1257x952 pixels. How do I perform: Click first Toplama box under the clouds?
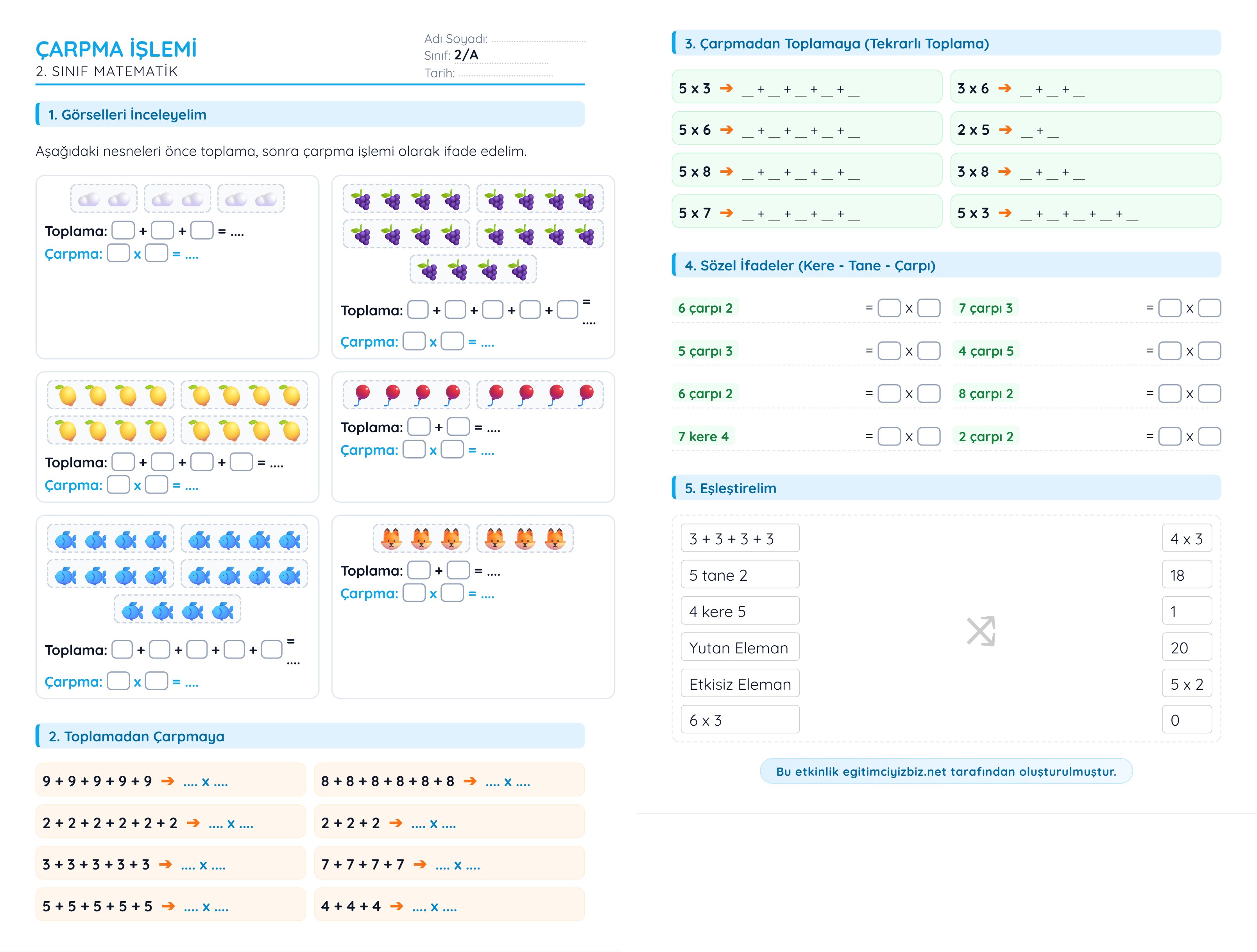pos(123,231)
